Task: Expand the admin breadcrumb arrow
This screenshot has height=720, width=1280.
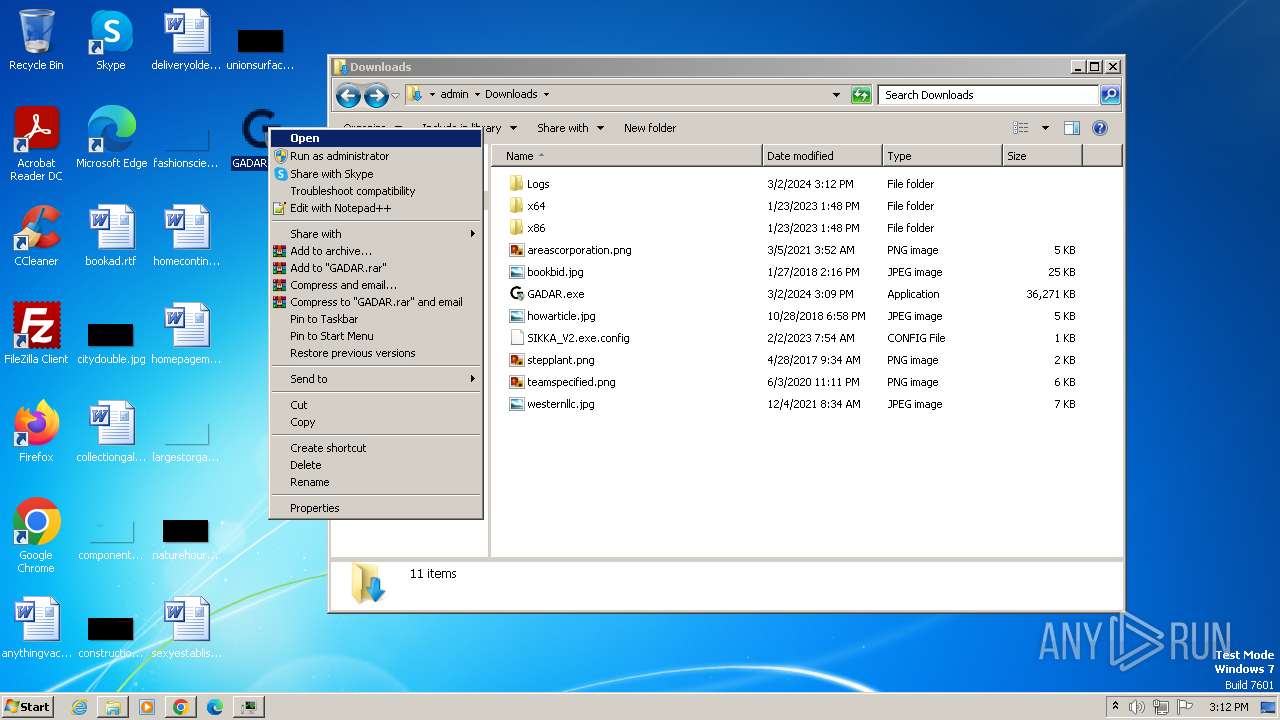Action: point(476,94)
